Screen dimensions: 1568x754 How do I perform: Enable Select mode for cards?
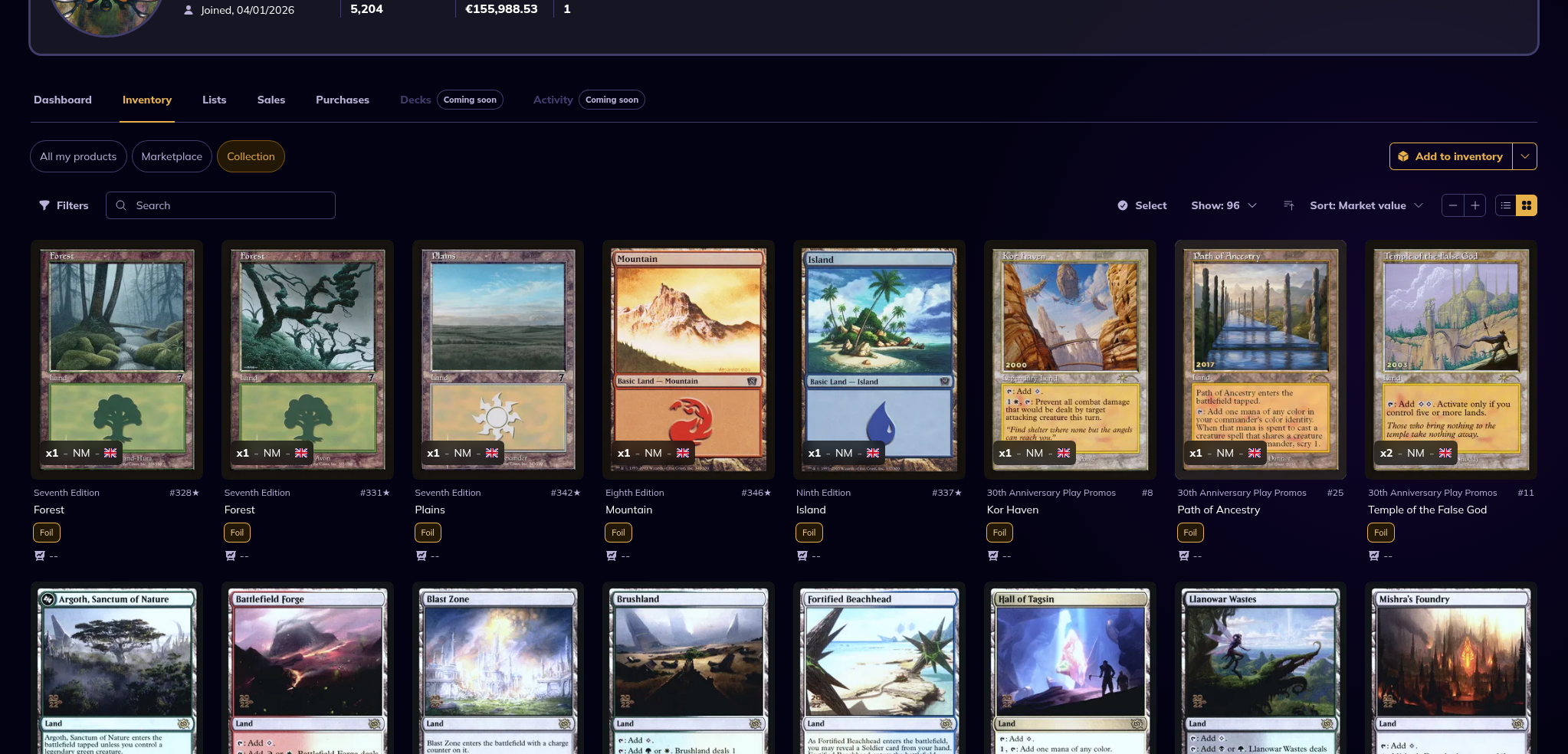click(1142, 205)
